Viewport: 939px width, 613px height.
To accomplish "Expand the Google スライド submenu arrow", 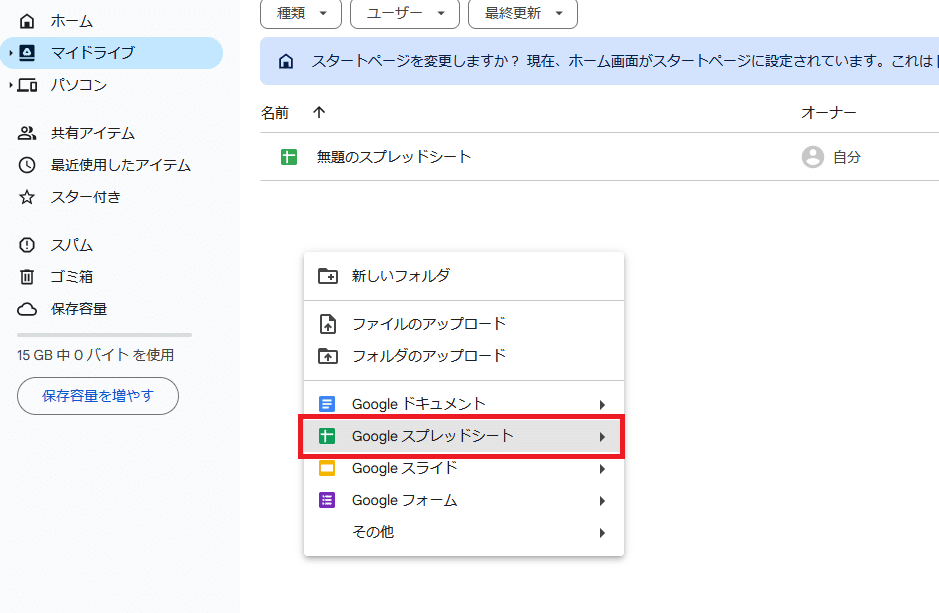I will (602, 469).
